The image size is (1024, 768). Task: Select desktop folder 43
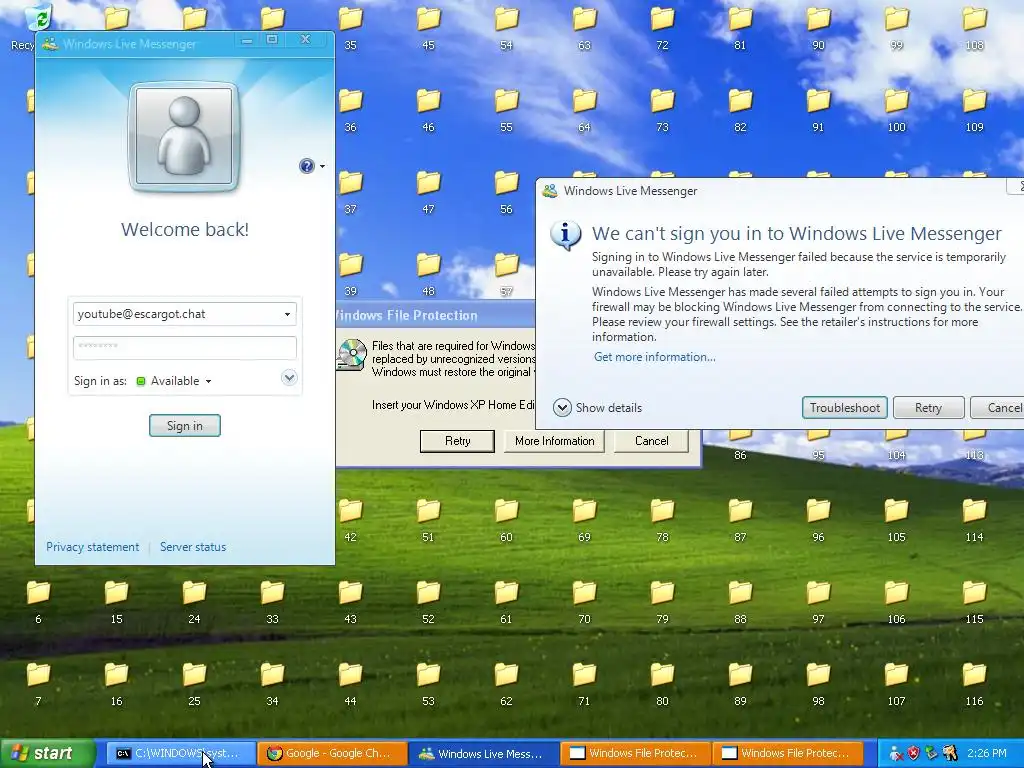point(350,602)
